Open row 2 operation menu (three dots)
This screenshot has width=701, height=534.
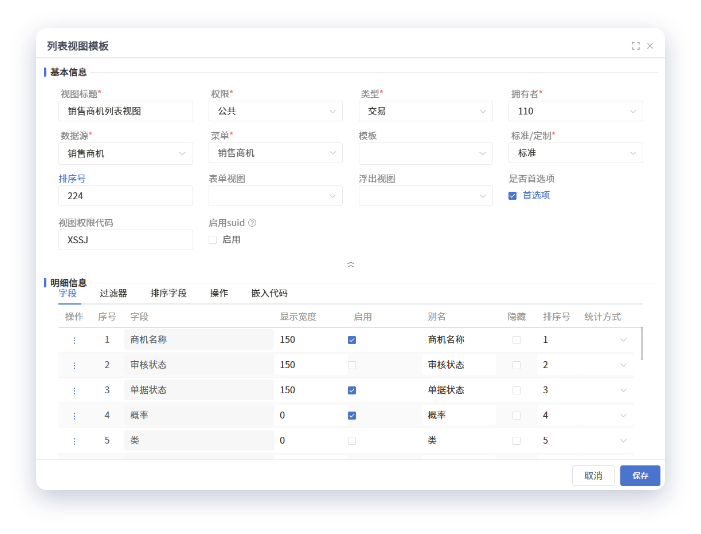74,365
